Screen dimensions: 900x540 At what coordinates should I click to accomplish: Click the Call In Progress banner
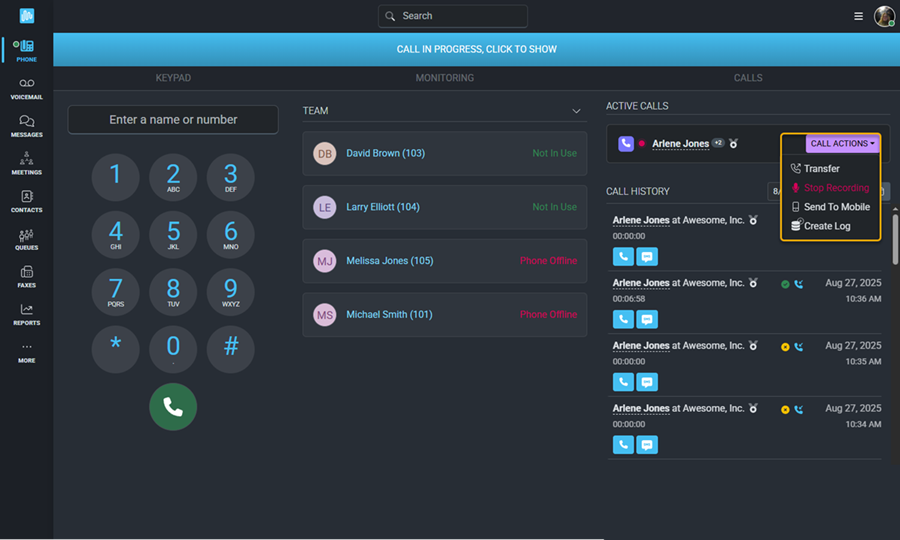click(x=476, y=49)
